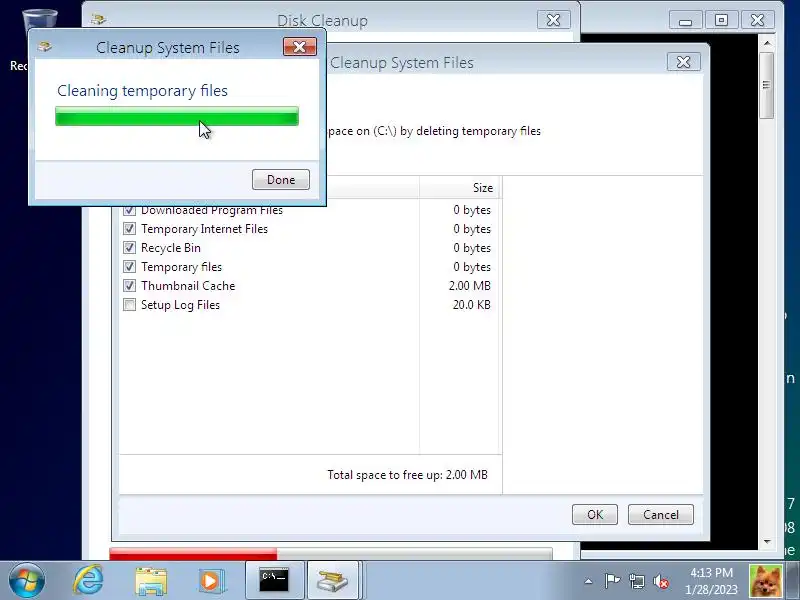Image resolution: width=800 pixels, height=600 pixels.
Task: Maximize the background console window
Action: click(x=721, y=20)
